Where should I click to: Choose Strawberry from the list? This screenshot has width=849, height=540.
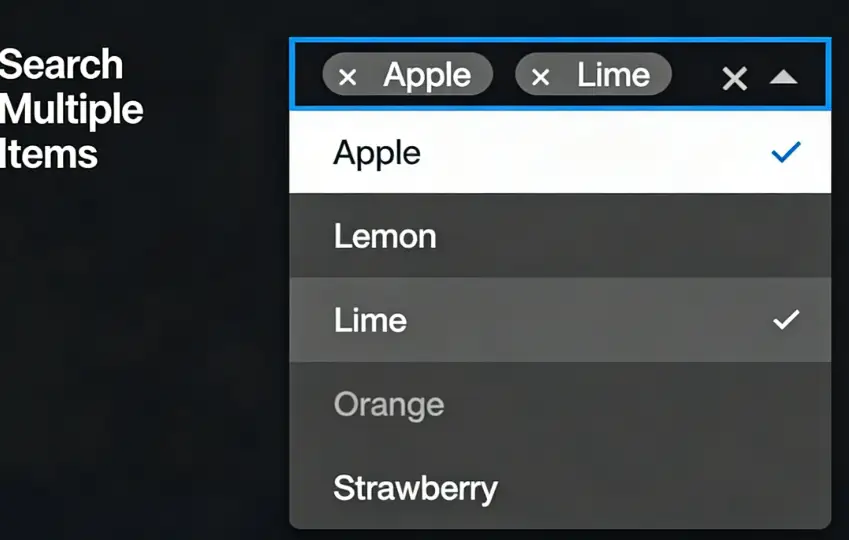pos(415,489)
